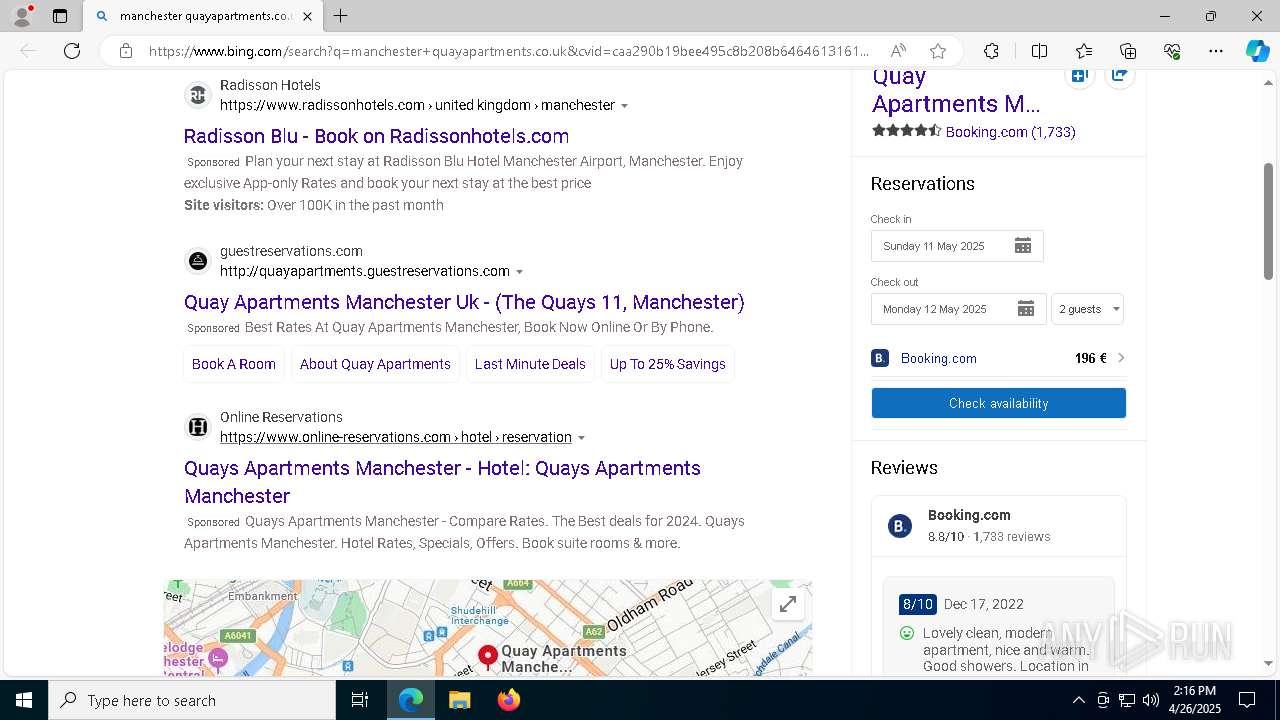Open the 2 guests dropdown
This screenshot has width=1280, height=720.
(x=1087, y=309)
